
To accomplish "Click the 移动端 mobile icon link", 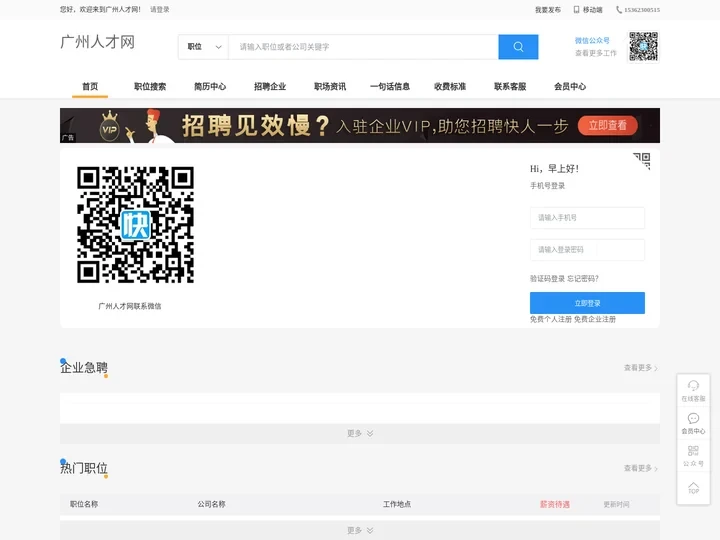I will [588, 10].
